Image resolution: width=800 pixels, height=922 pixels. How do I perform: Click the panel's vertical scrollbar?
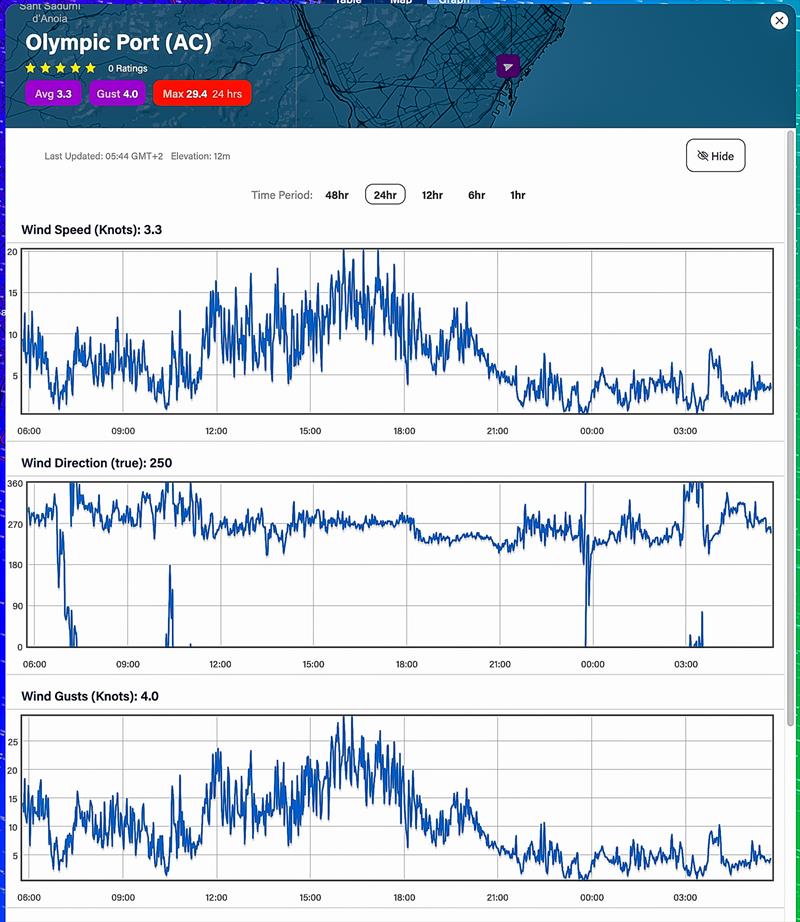(x=791, y=429)
